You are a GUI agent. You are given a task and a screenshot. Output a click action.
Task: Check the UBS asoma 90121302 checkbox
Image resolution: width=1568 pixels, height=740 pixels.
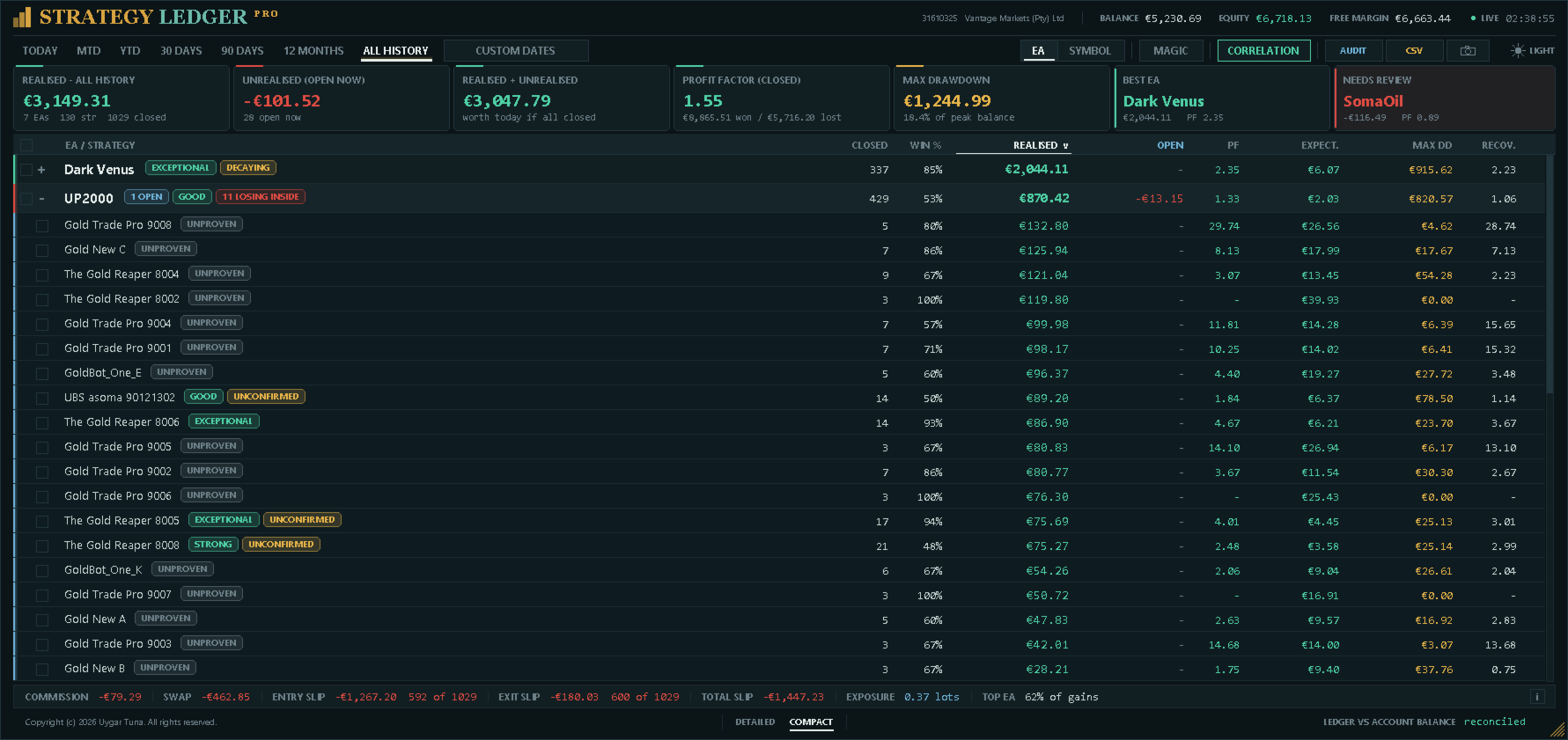[42, 399]
